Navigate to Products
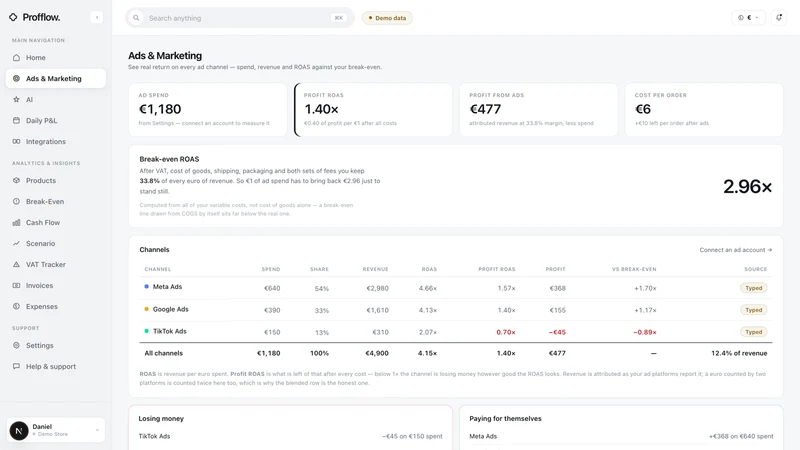 click(x=56, y=181)
